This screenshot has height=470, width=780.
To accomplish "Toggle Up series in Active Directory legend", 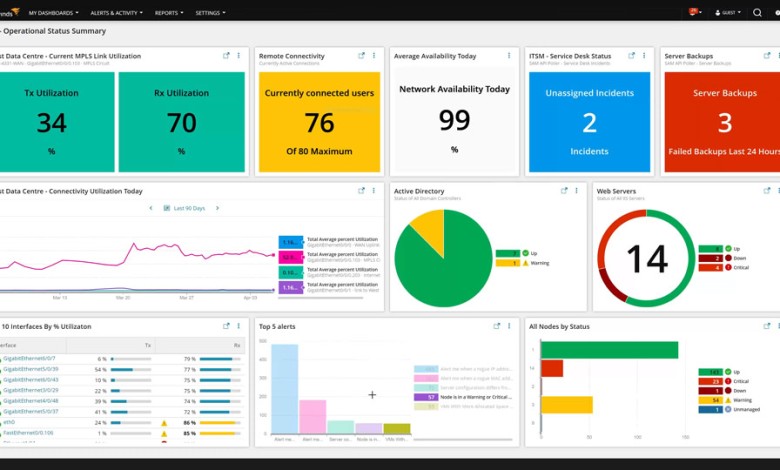I will [516, 253].
